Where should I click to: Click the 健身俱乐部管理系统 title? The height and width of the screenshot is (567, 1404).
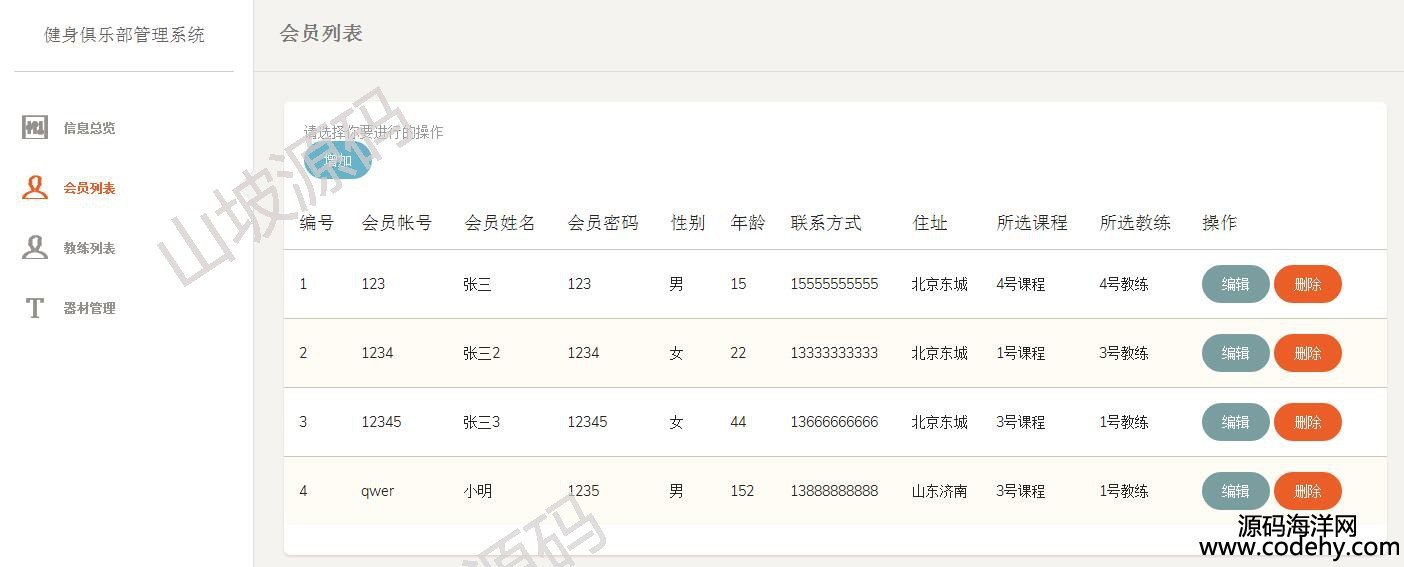124,35
